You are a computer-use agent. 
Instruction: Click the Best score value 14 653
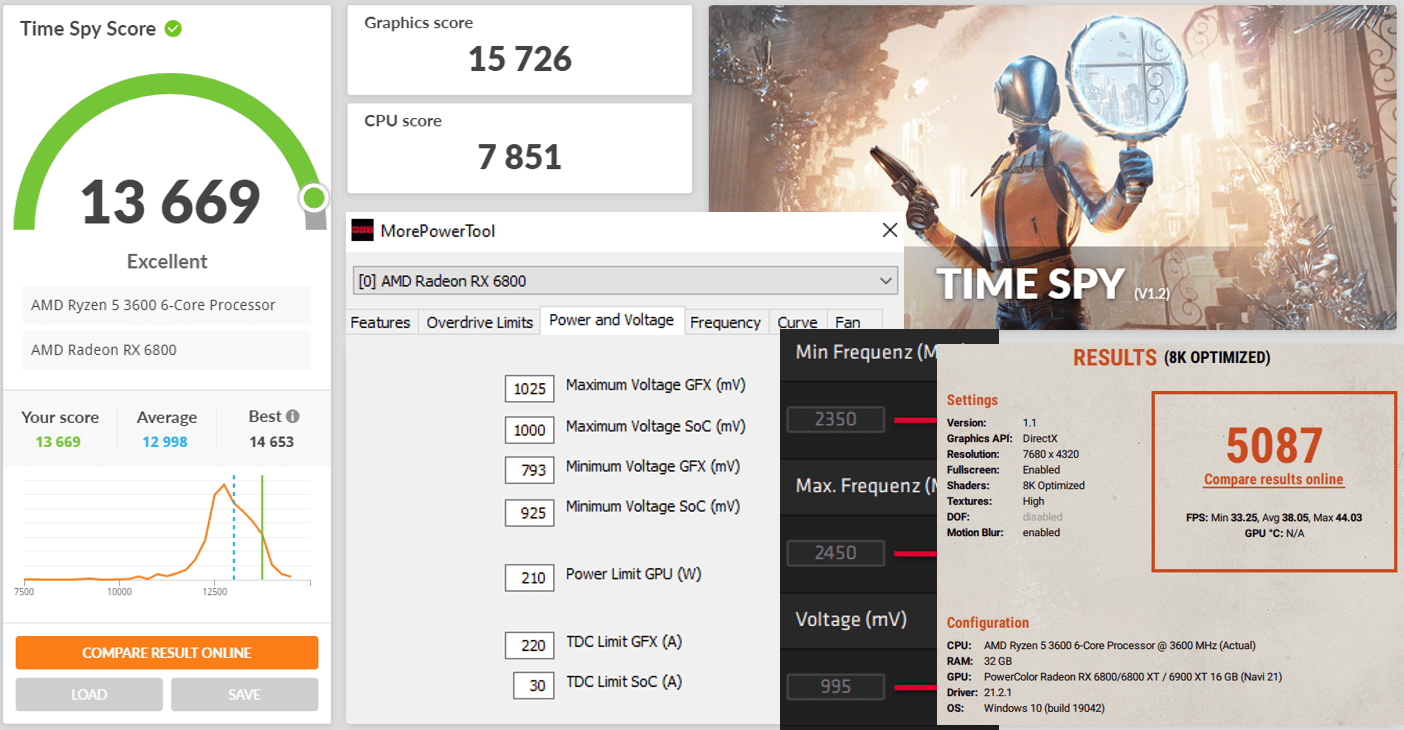[272, 442]
